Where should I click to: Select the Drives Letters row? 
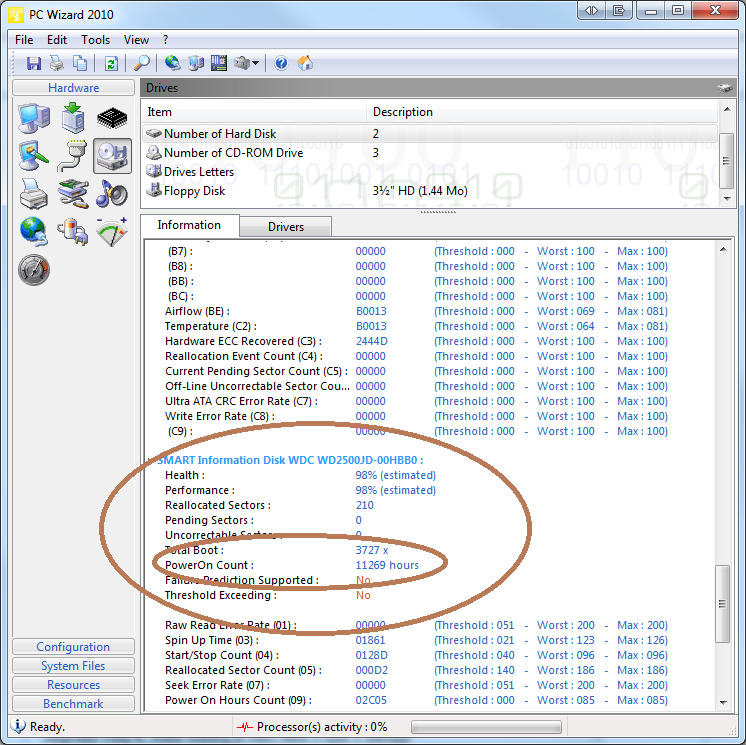[x=430, y=172]
